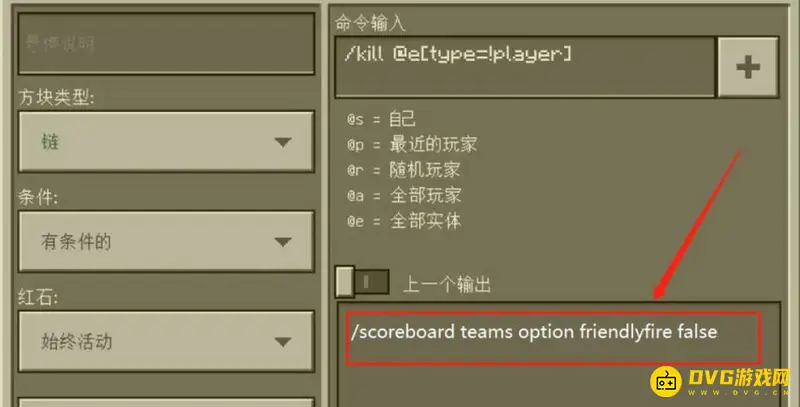The width and height of the screenshot is (800, 407).
Task: Select the @a = 全部玩家 hint line
Action: (404, 195)
